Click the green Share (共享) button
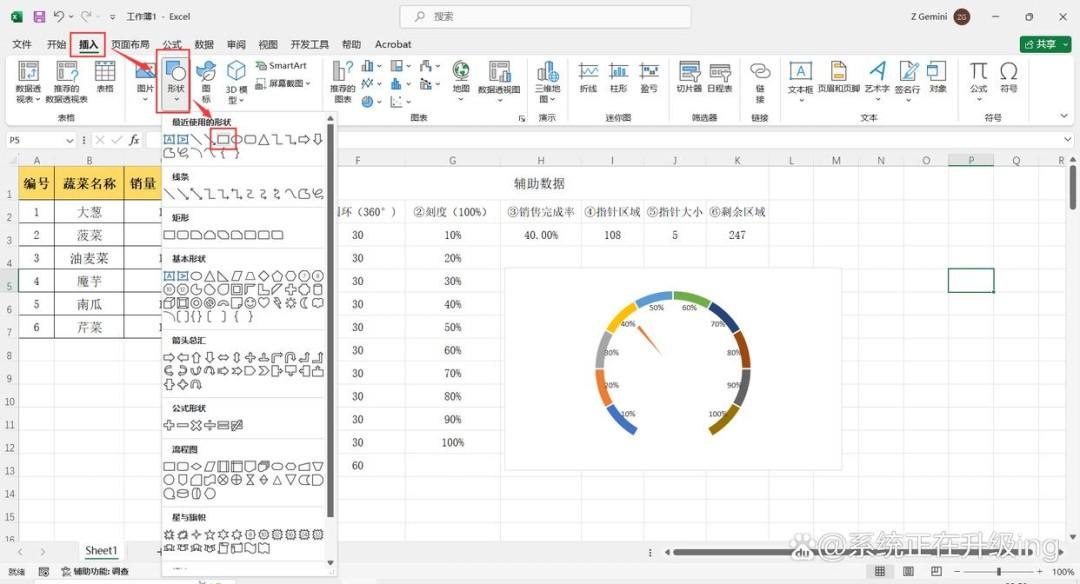The width and height of the screenshot is (1080, 584). coord(1045,44)
